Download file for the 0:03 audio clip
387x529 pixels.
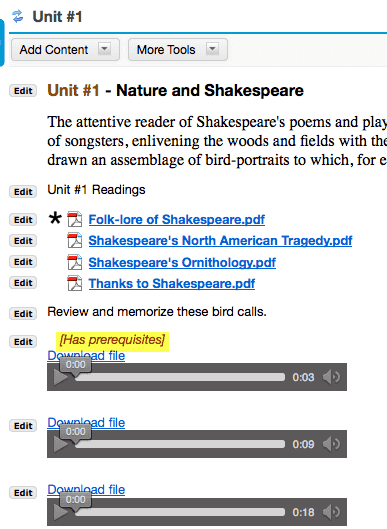click(86, 356)
